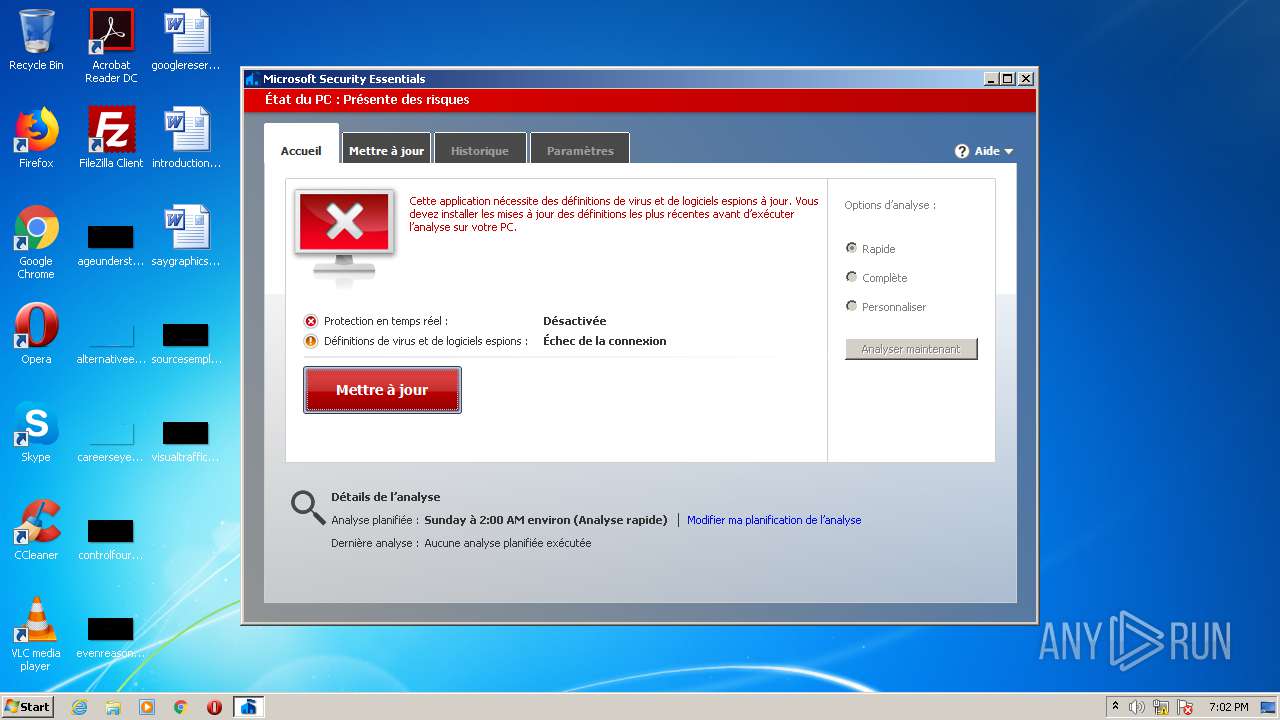Click the Chrome icon in taskbar

click(x=181, y=707)
